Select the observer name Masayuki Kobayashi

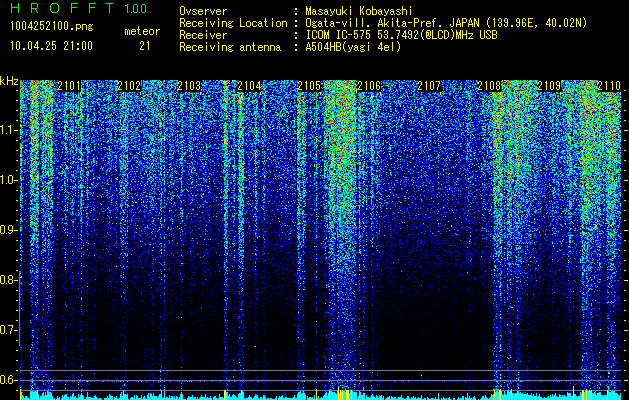coord(359,11)
